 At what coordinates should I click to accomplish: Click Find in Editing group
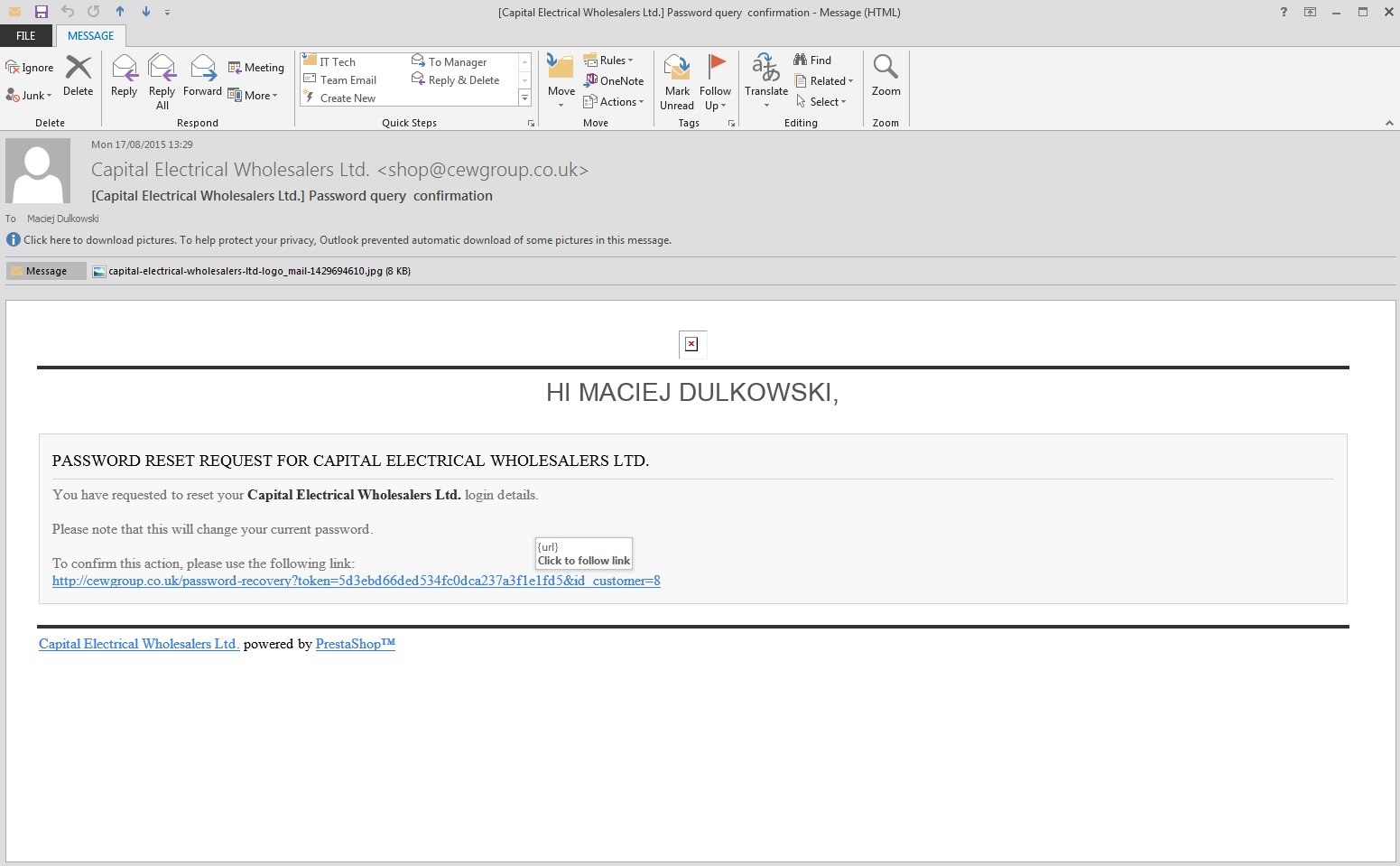point(812,61)
